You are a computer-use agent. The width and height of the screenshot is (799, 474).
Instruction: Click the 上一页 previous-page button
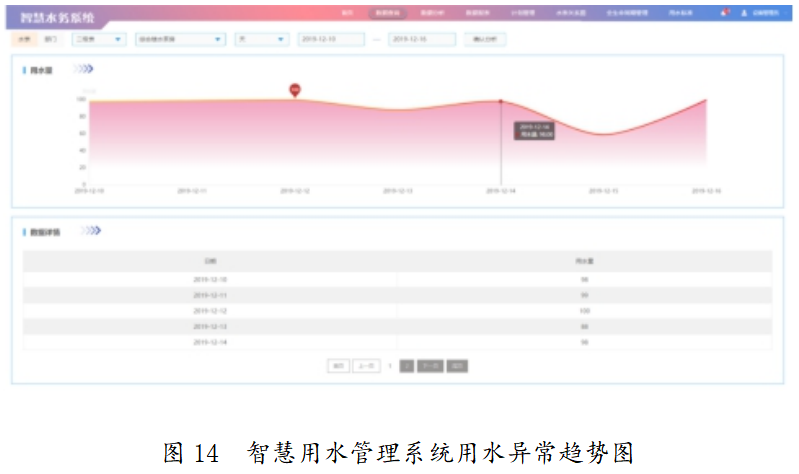click(x=366, y=366)
